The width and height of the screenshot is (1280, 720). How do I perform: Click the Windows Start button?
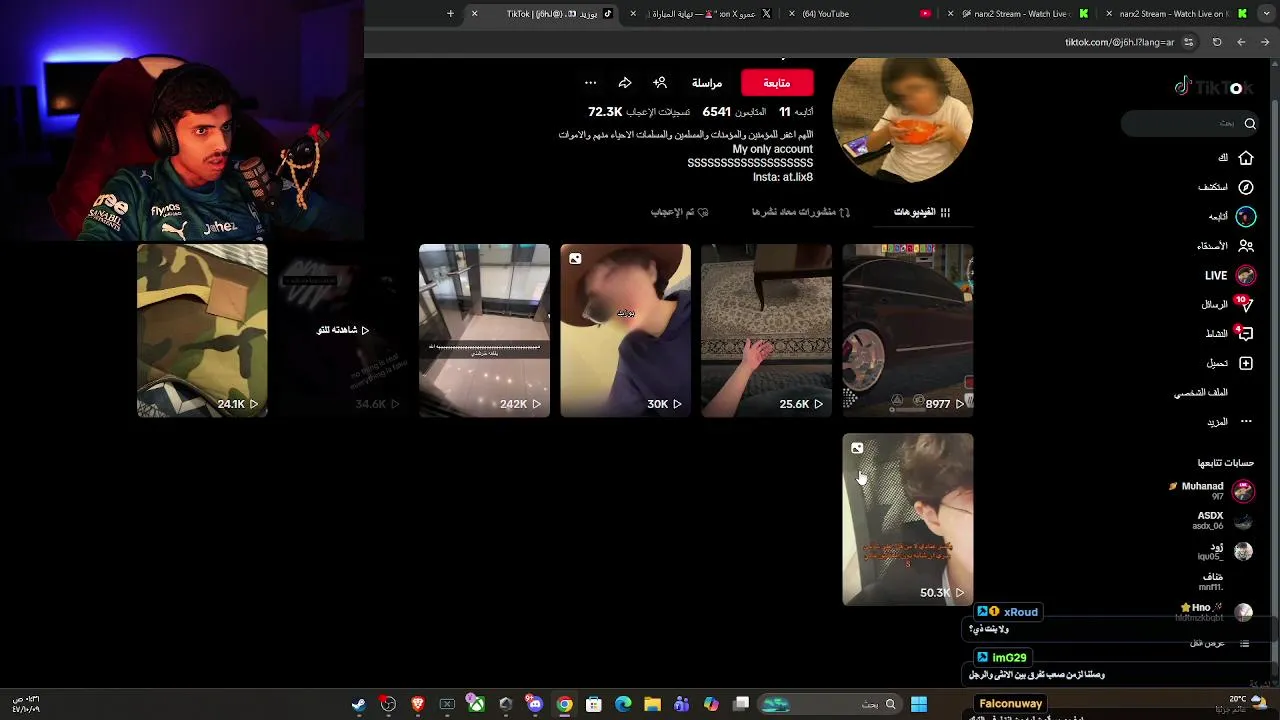coord(919,704)
